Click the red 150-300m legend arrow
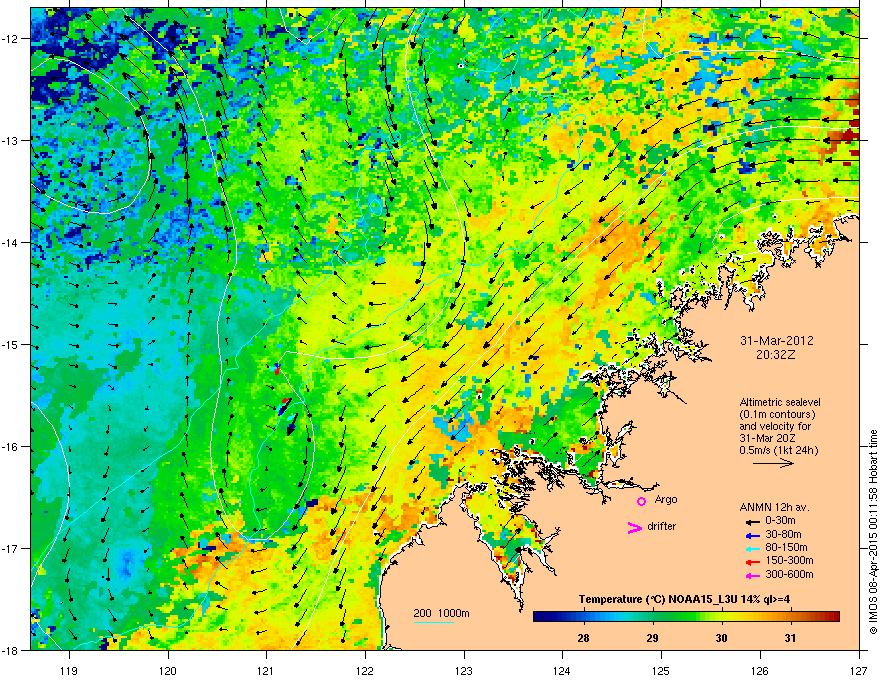This screenshot has height=680, width=880. [751, 562]
